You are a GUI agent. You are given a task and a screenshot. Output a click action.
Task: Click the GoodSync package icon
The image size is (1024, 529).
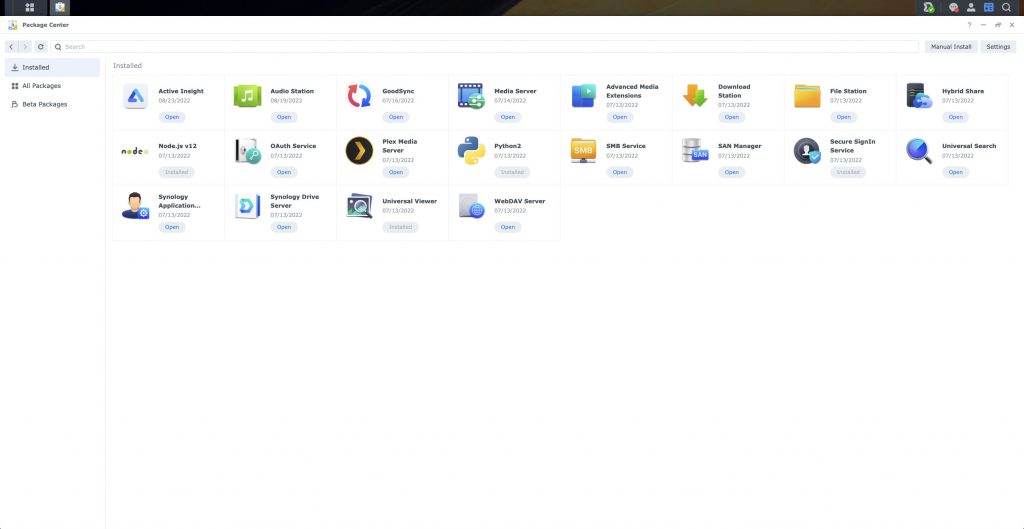point(359,96)
